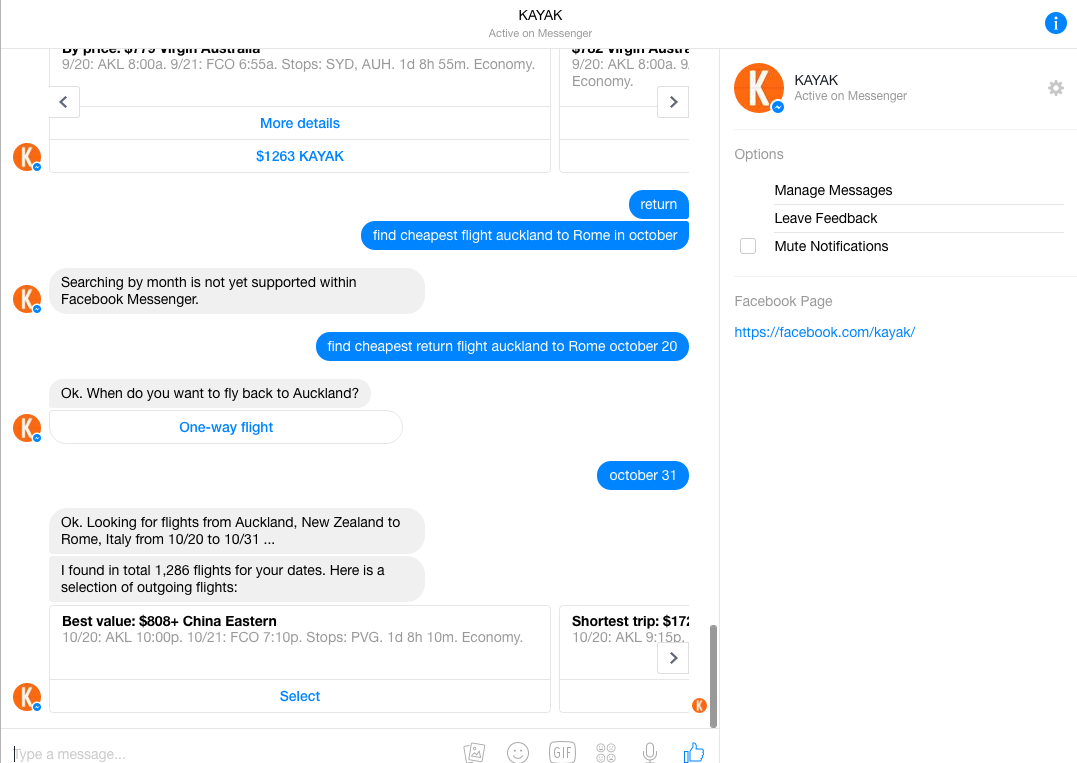
Task: Open the emoji picker smiley icon
Action: click(518, 753)
